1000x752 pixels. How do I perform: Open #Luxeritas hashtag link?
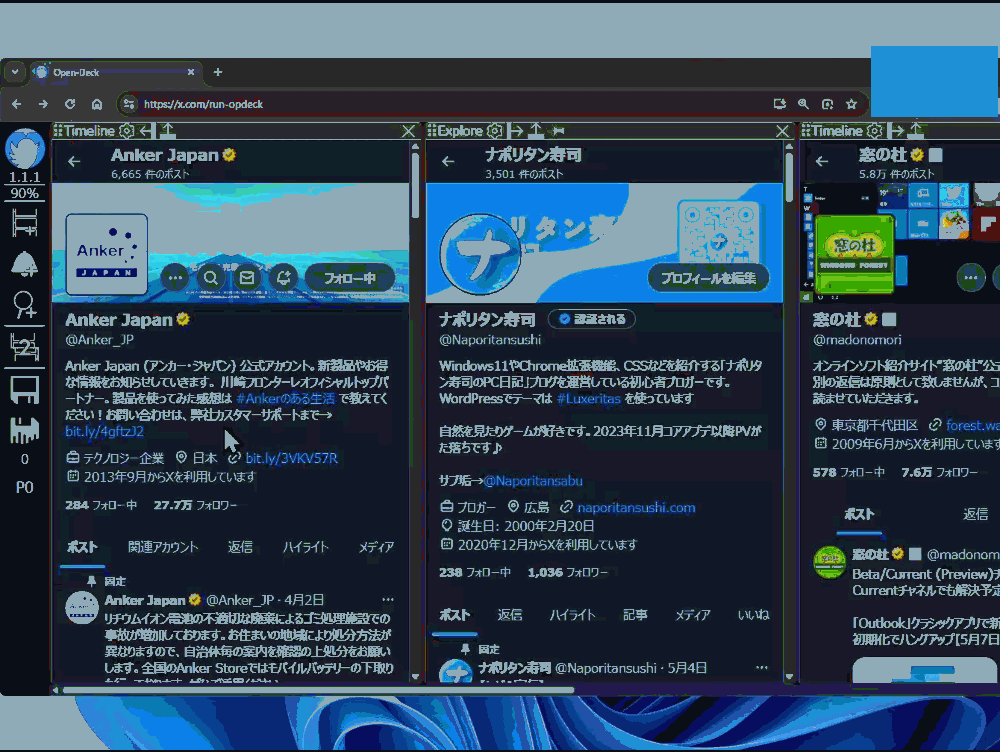(588, 399)
